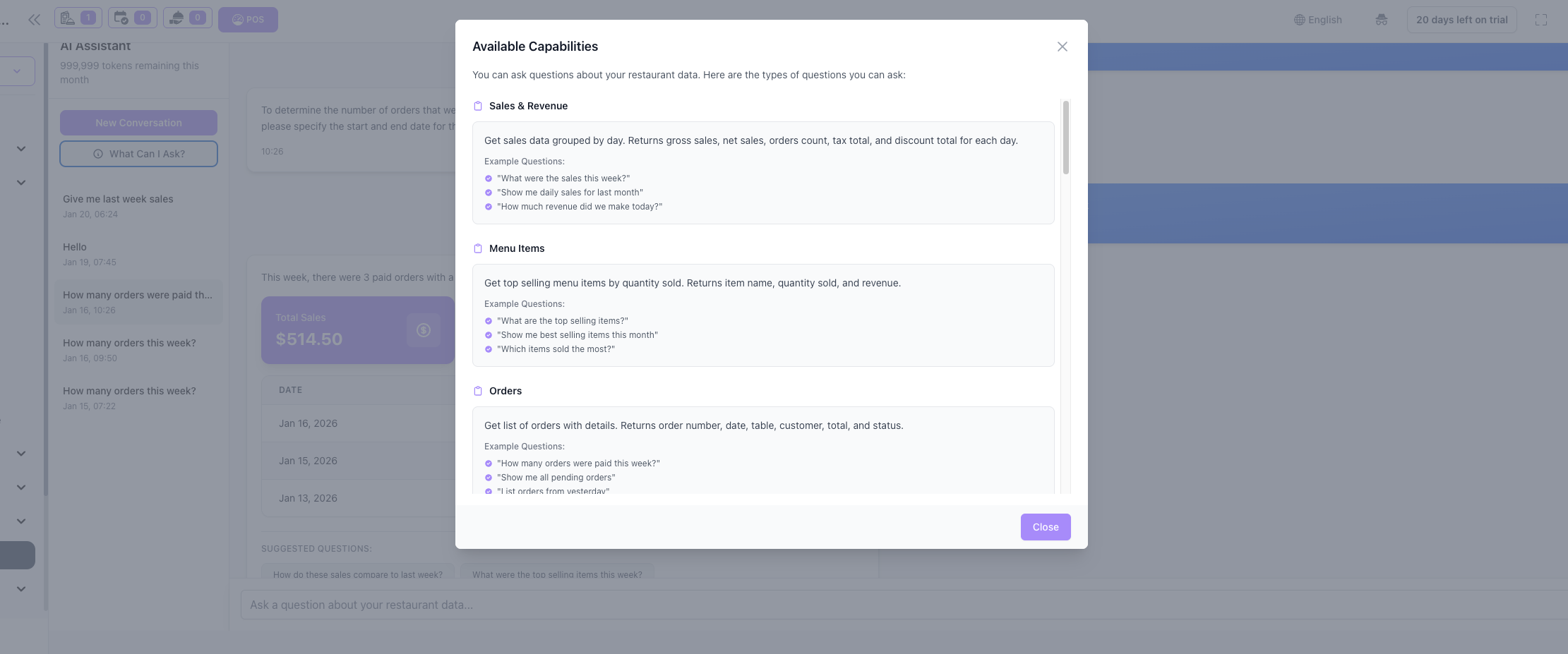Close the Available Capabilities dialog with X
This screenshot has height=654, width=1568.
(x=1062, y=47)
